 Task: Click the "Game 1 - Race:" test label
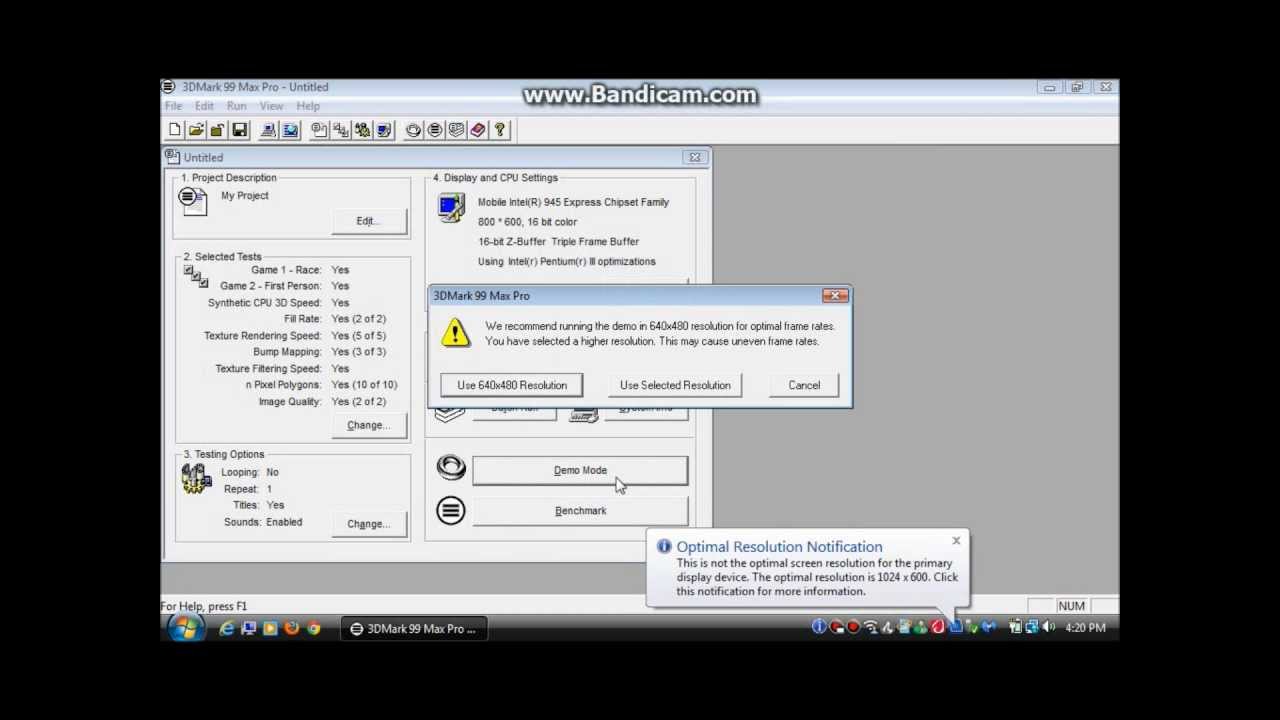286,270
